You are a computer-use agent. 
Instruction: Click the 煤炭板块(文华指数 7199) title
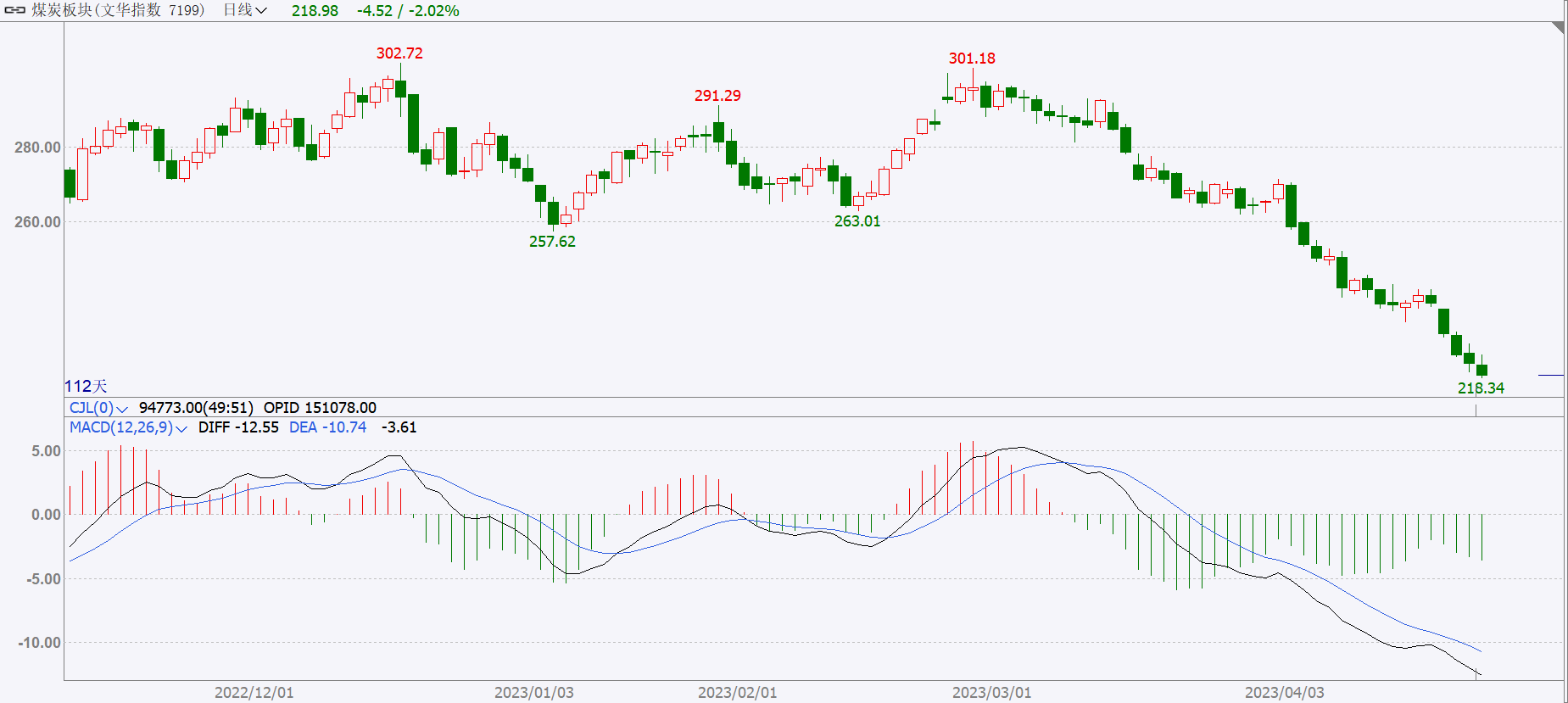118,10
